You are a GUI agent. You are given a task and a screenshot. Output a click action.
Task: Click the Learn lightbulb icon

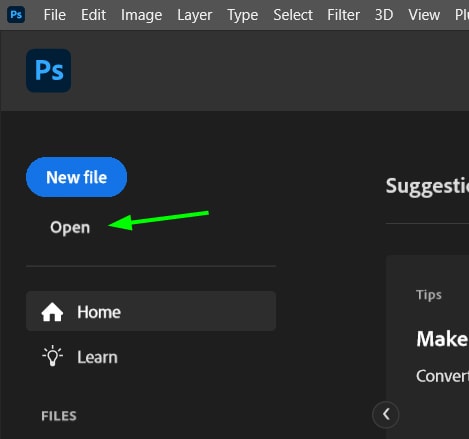pos(52,356)
